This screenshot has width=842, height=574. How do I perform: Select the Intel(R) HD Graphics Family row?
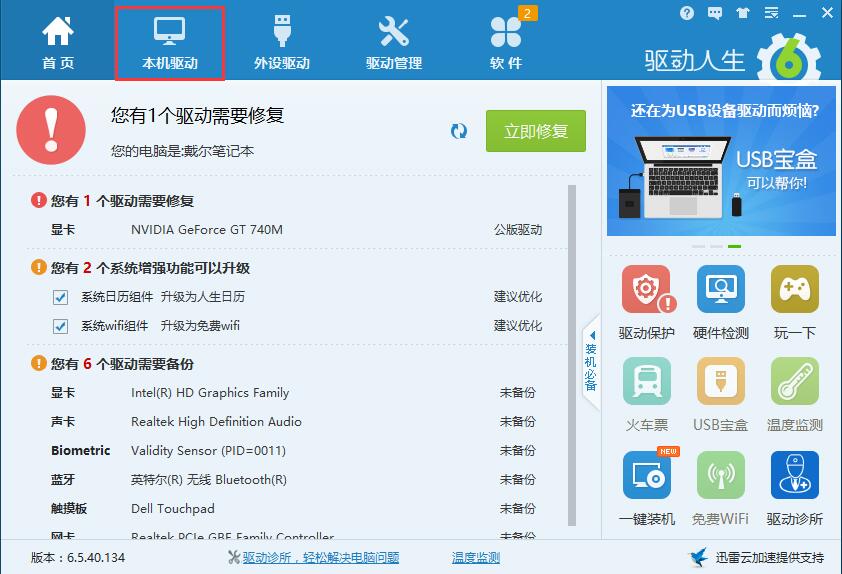(x=294, y=393)
